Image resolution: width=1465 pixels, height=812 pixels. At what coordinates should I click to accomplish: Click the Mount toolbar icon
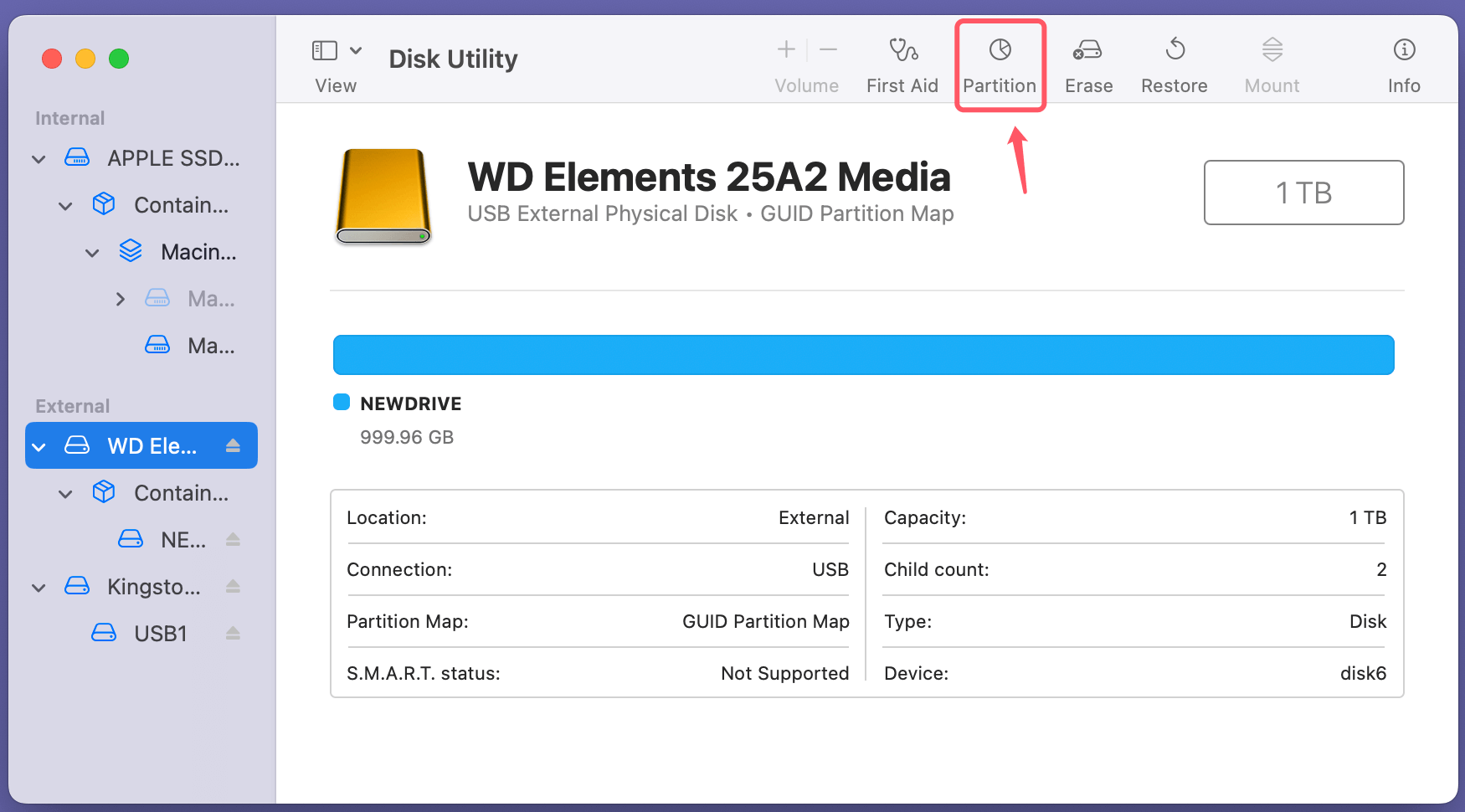[x=1271, y=64]
